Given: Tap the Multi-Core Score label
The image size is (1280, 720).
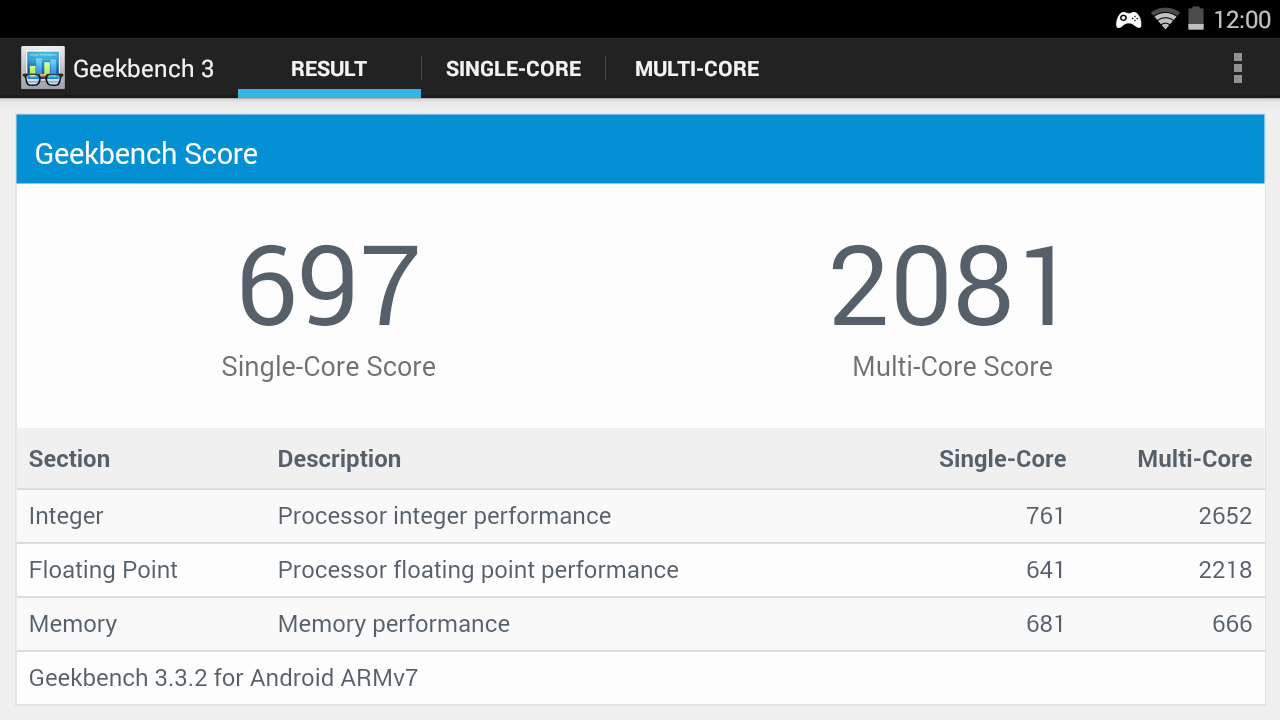Looking at the screenshot, I should click(x=952, y=366).
